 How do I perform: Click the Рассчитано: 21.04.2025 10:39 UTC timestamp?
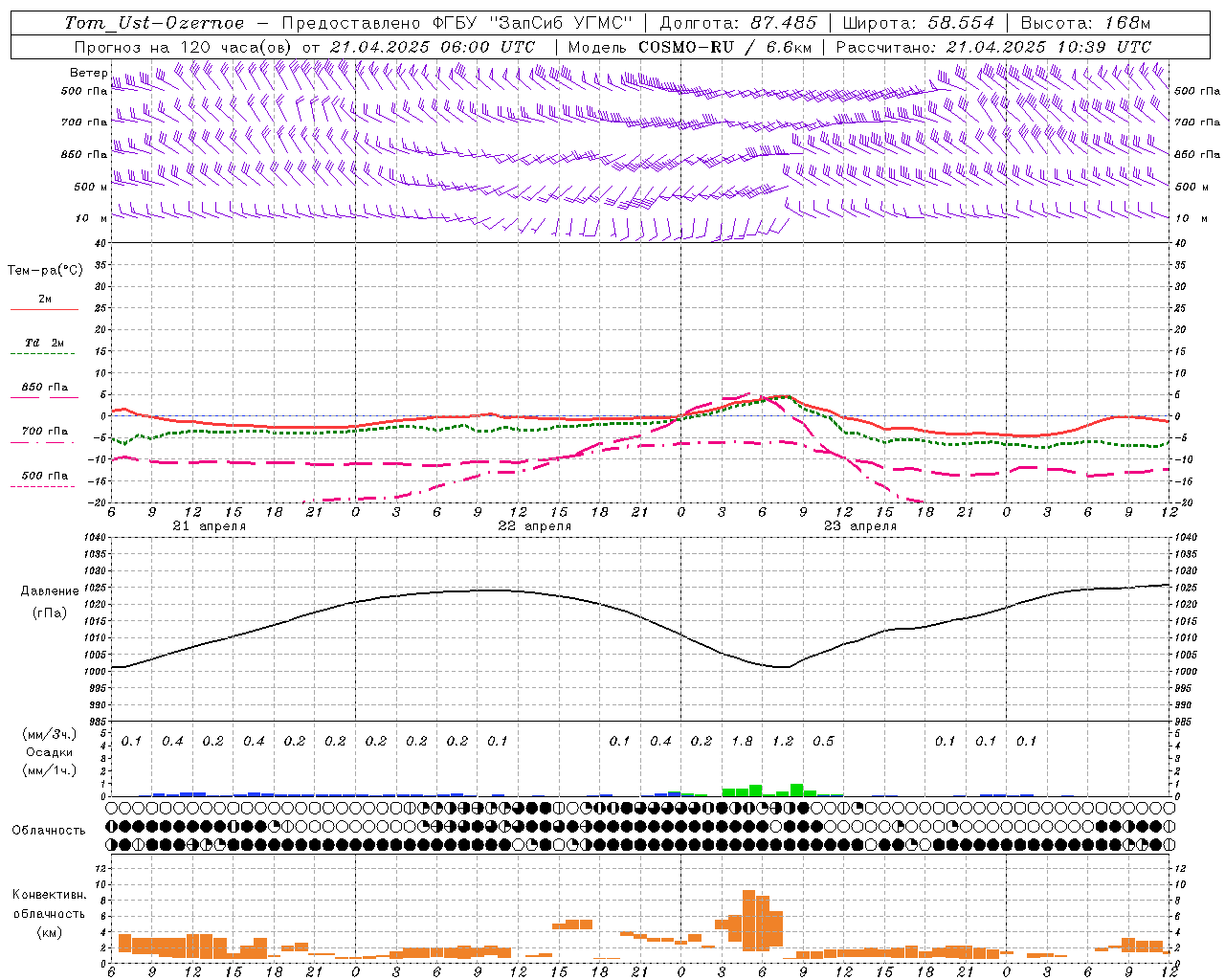(993, 47)
